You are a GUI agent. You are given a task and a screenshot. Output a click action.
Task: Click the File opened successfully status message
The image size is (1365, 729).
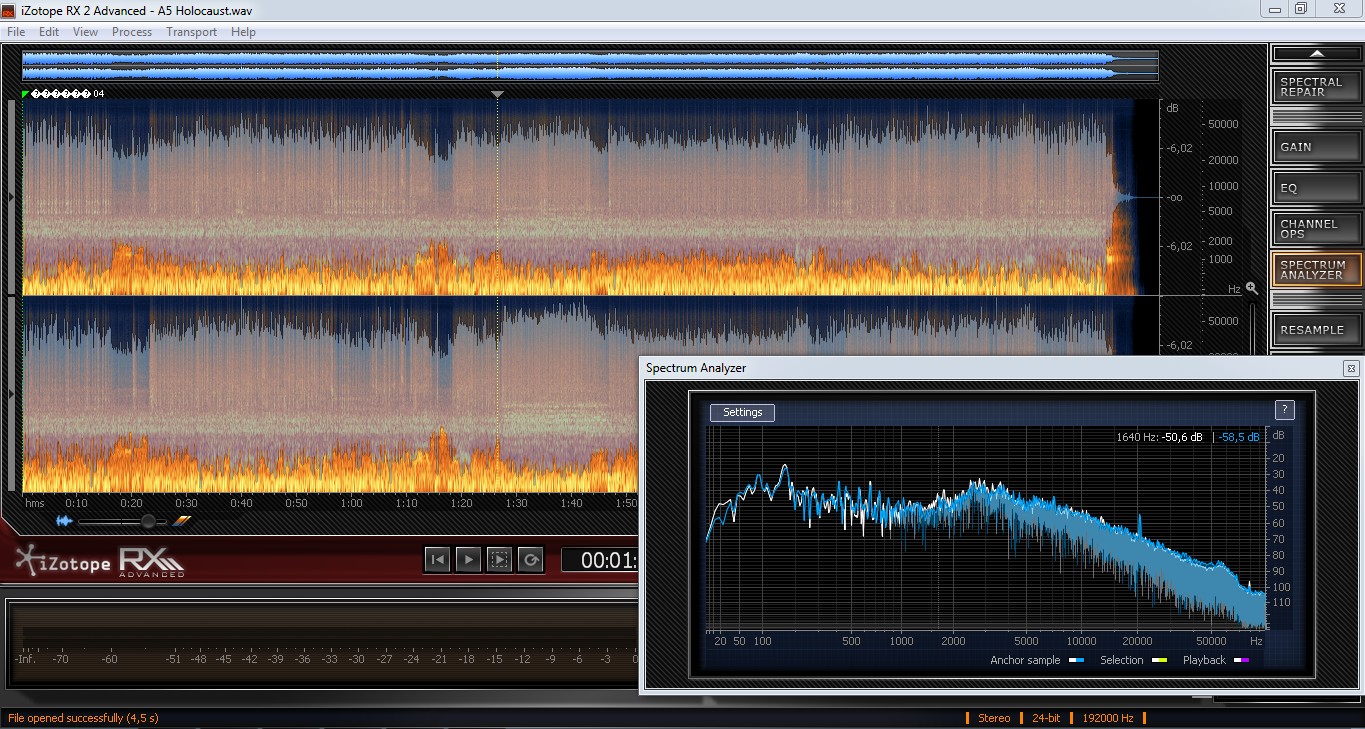point(83,718)
